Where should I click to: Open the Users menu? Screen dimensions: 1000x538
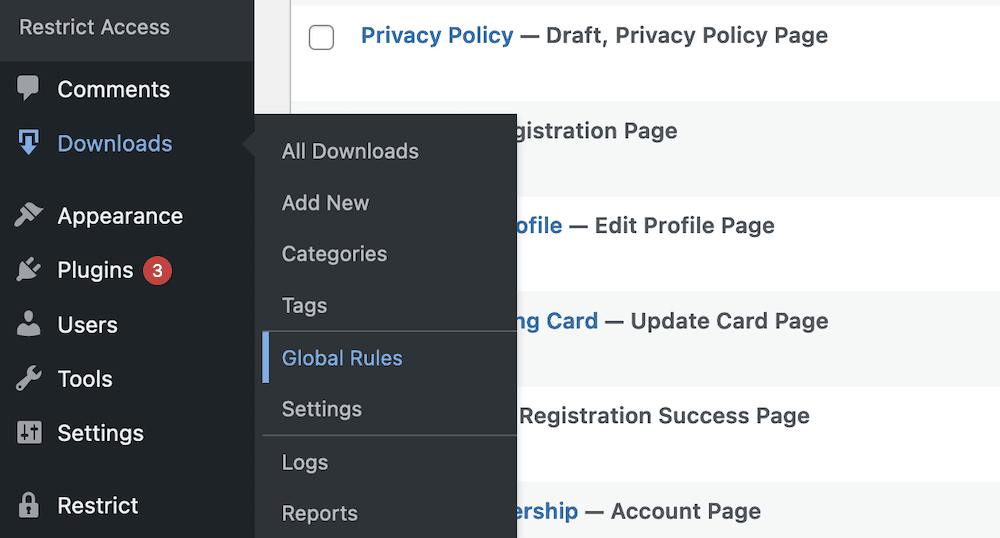click(87, 325)
